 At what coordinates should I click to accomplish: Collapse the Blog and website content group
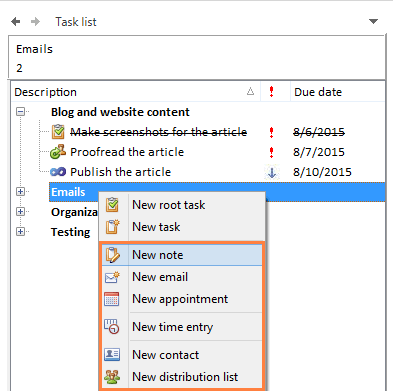point(21,112)
